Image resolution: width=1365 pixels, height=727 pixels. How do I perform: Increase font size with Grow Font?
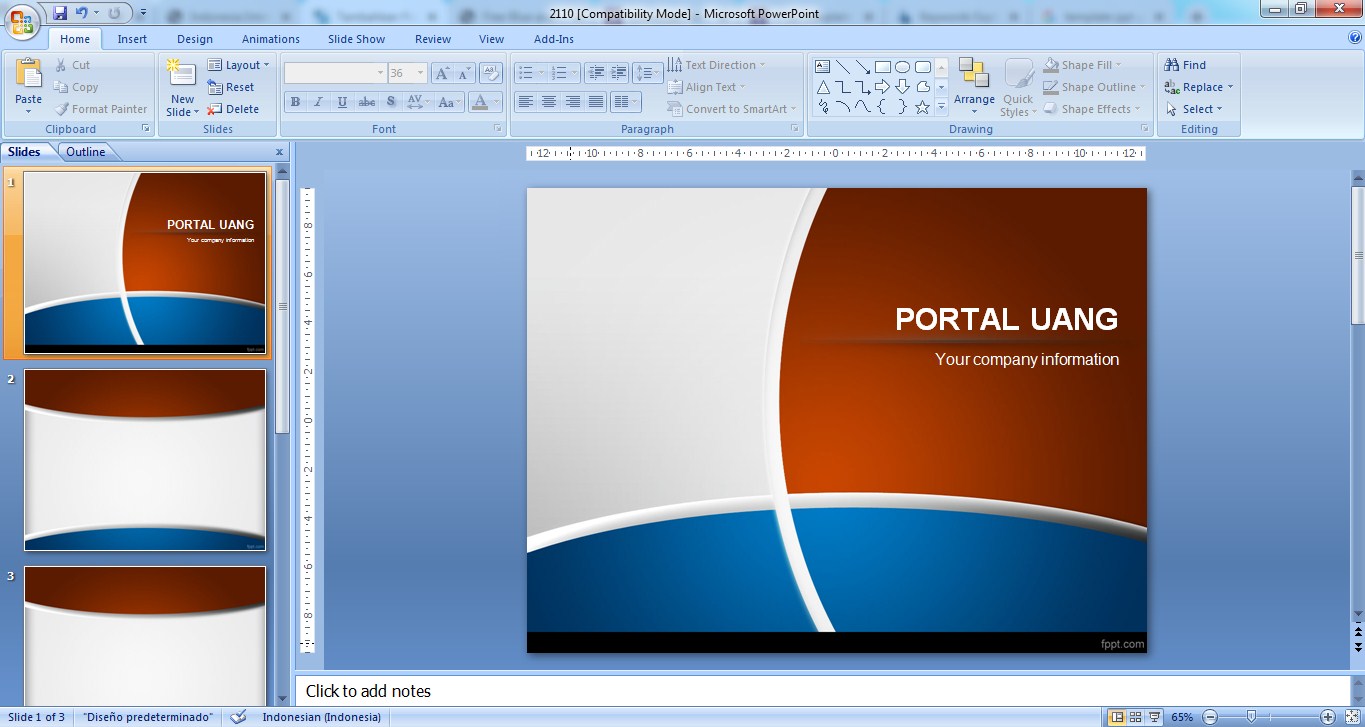pos(442,73)
